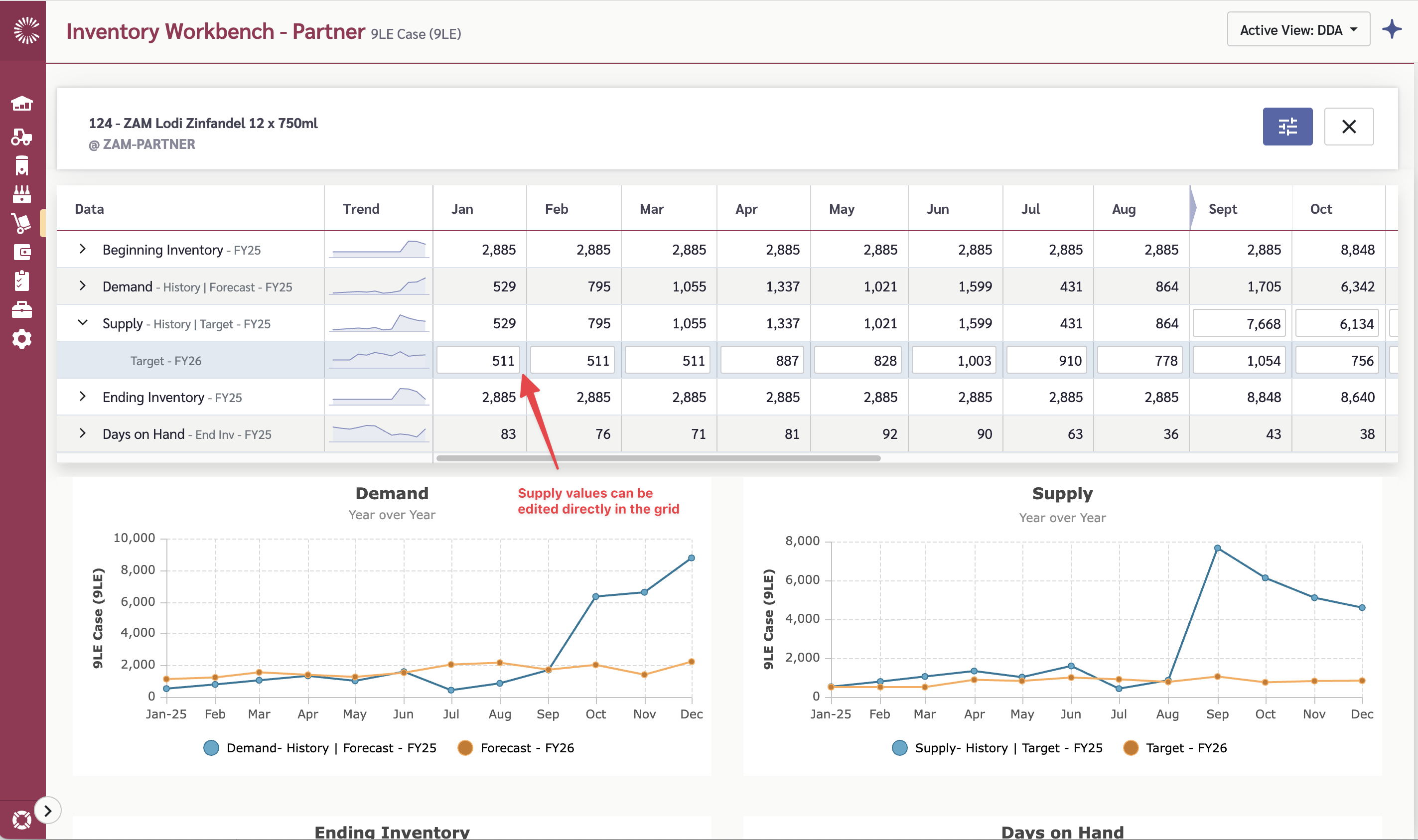1418x840 pixels.
Task: Click the tractor icon in sidebar
Action: click(x=22, y=137)
